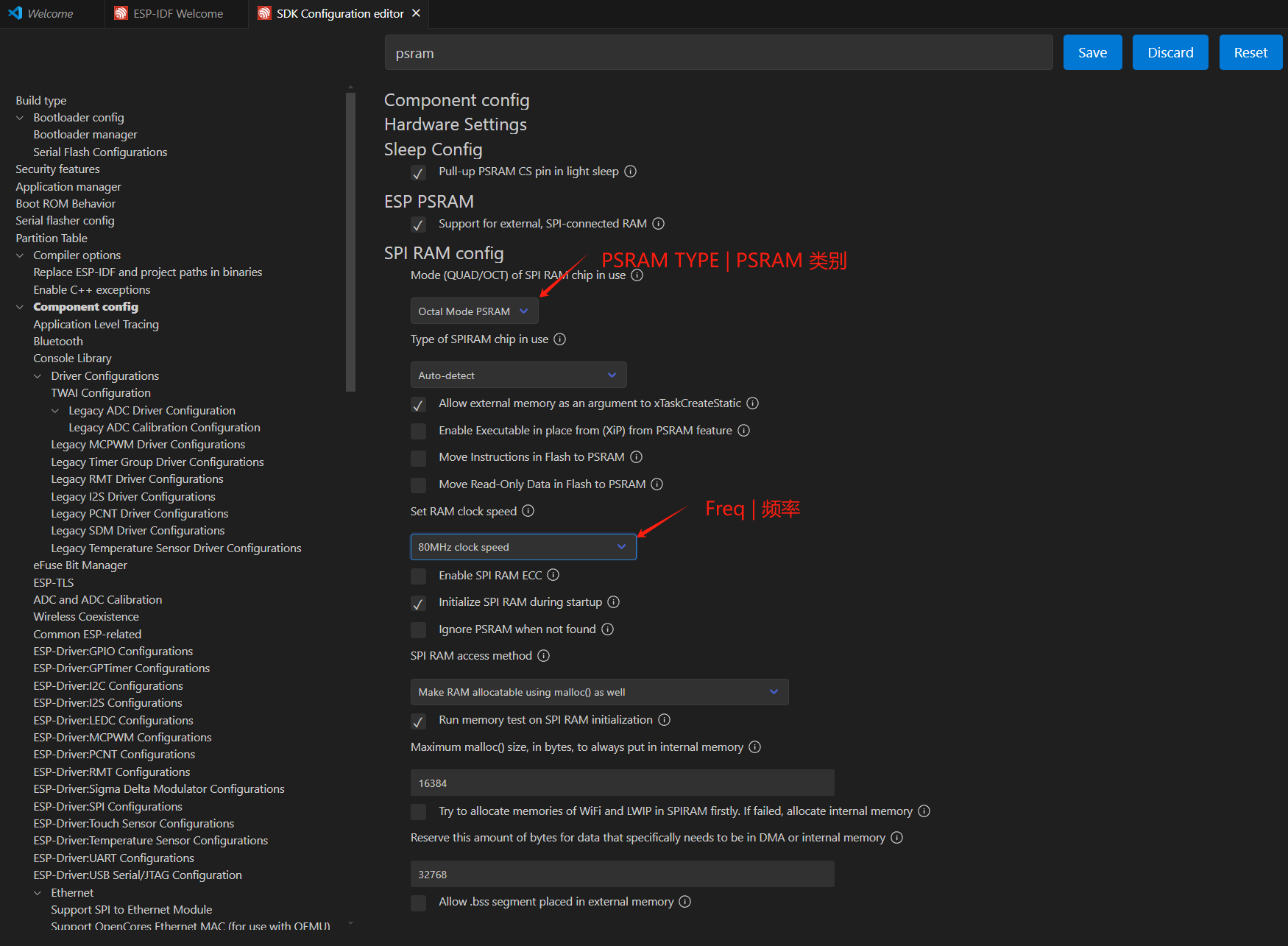Open help for SPI RAM access method
The height and width of the screenshot is (946, 1288).
[543, 655]
